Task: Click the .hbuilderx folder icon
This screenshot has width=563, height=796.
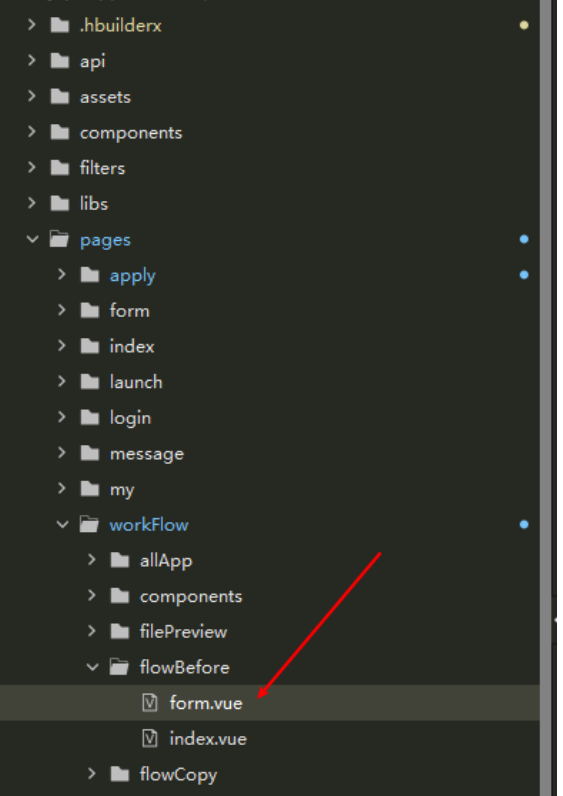Action: tap(60, 25)
